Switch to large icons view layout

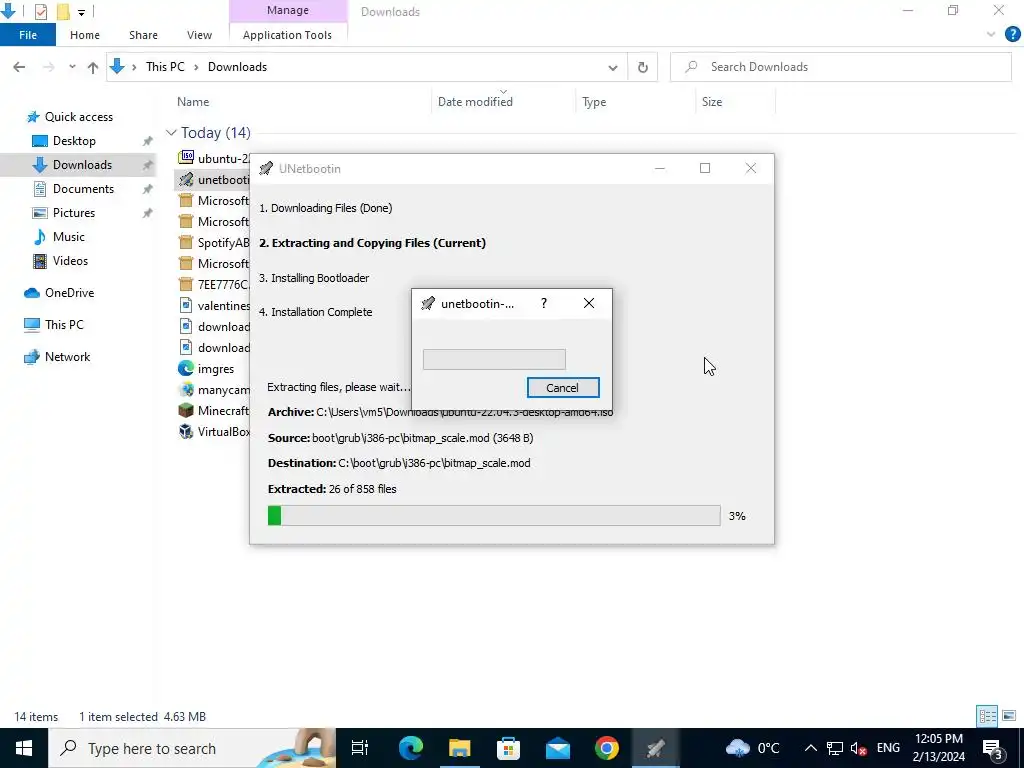click(x=1009, y=716)
